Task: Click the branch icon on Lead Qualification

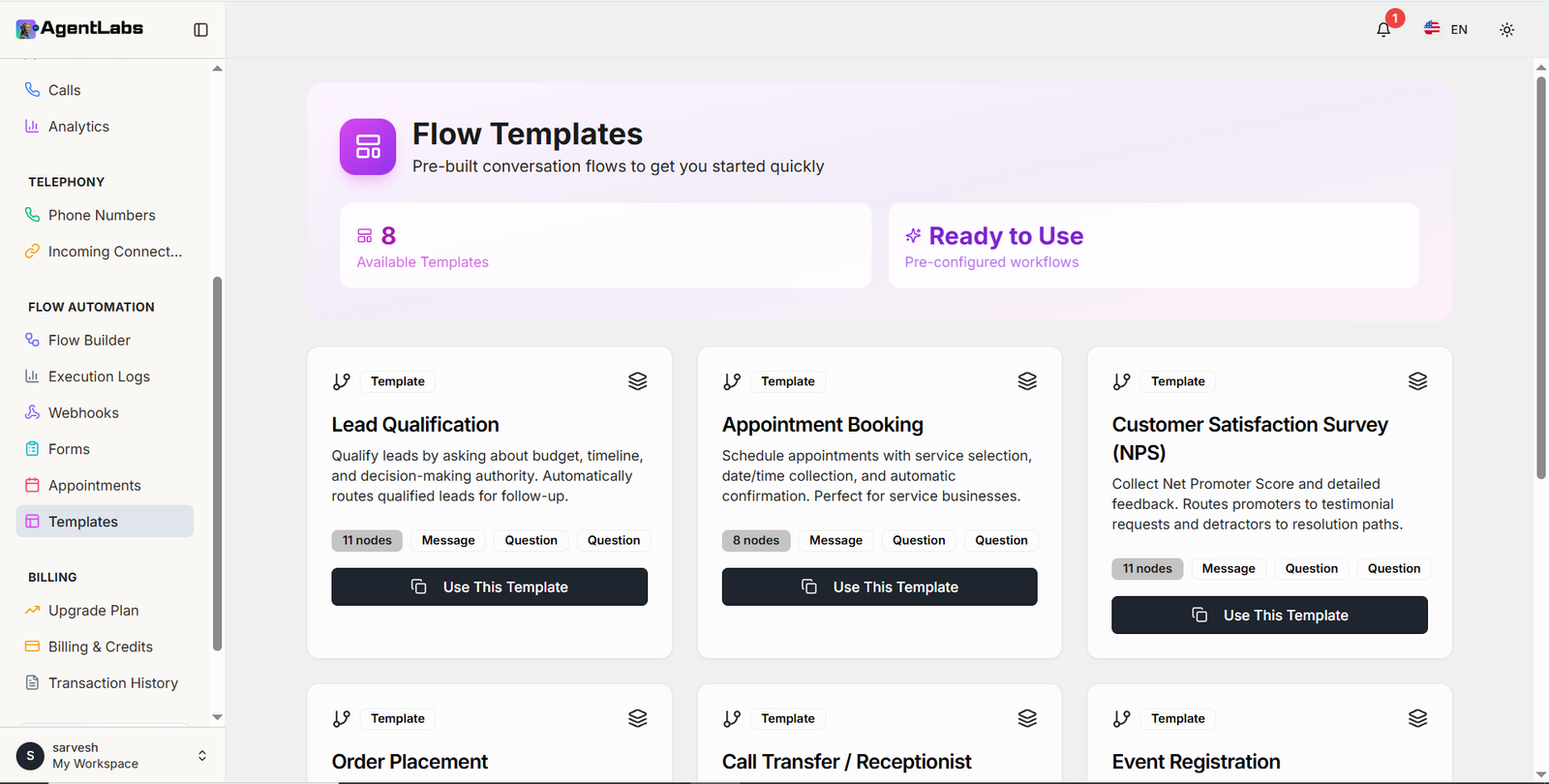Action: tap(342, 381)
